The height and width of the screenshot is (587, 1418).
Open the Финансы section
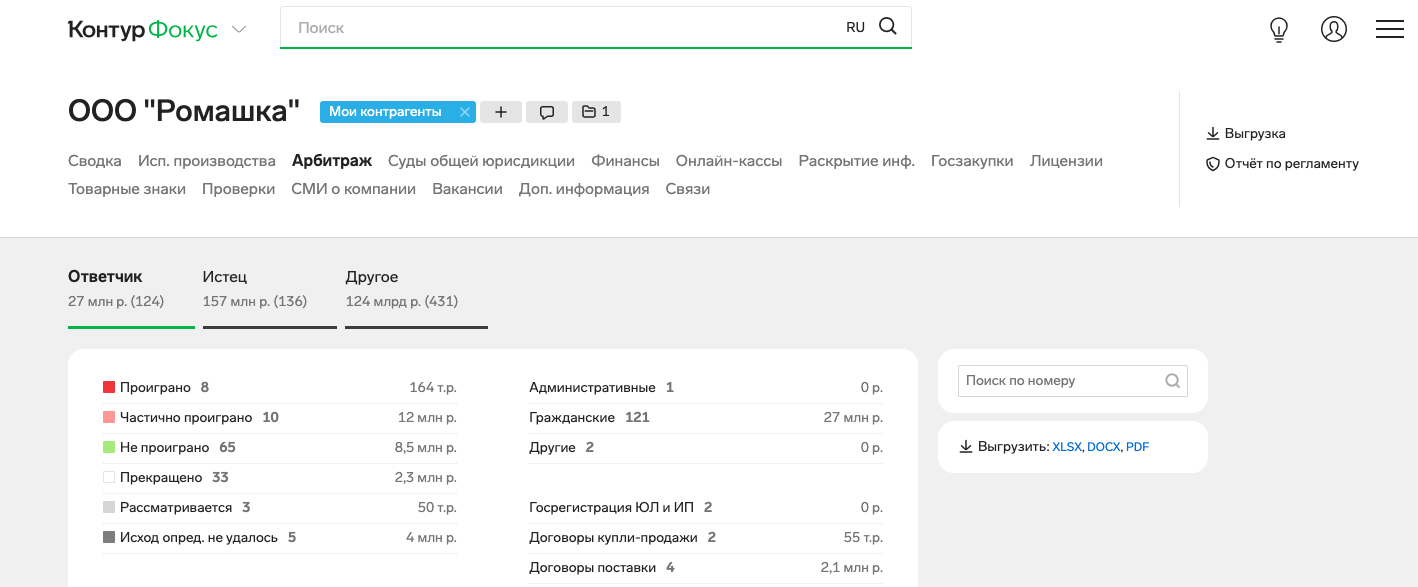click(625, 161)
